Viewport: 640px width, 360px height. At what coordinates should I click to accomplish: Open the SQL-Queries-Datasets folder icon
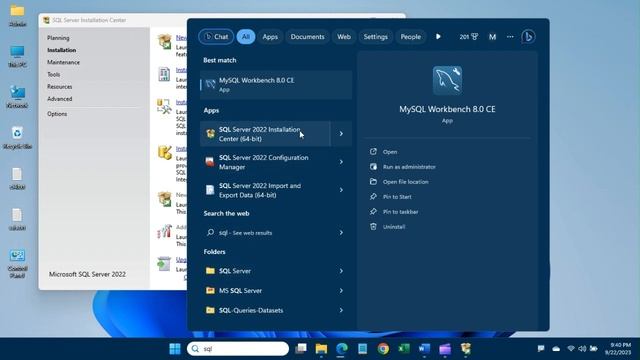coord(210,310)
